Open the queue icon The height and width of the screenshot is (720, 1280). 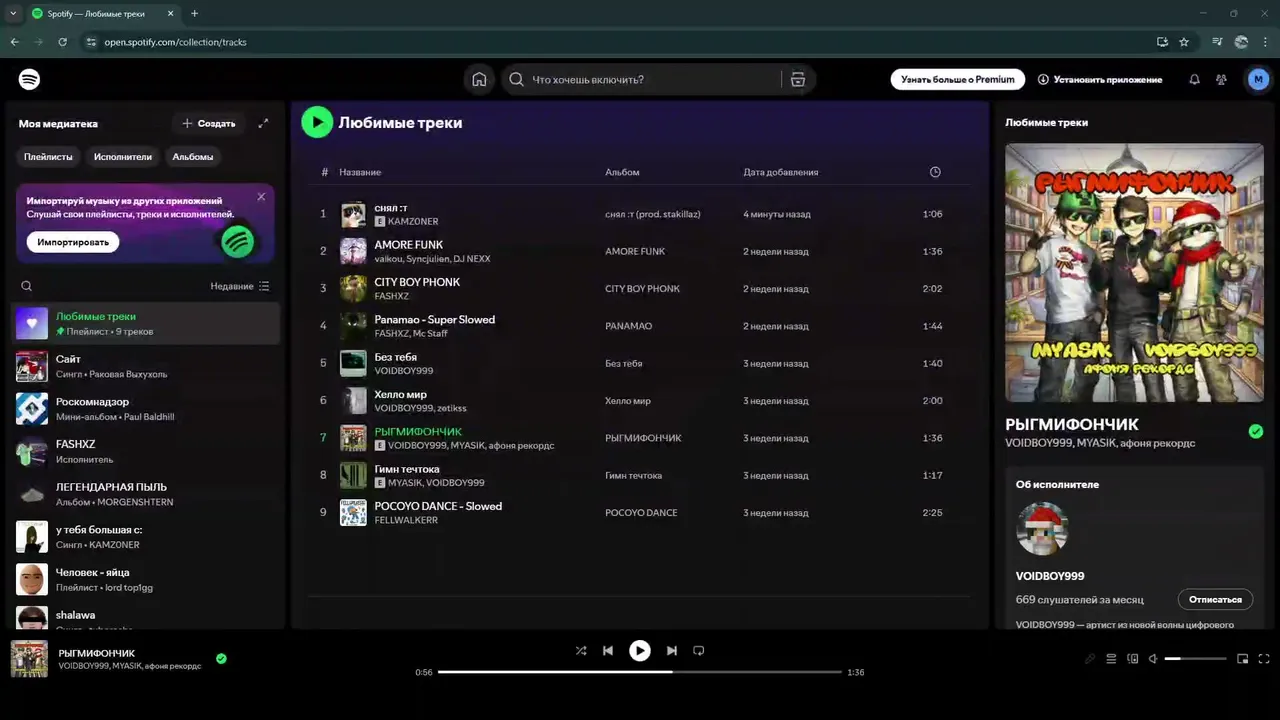[x=1111, y=659]
